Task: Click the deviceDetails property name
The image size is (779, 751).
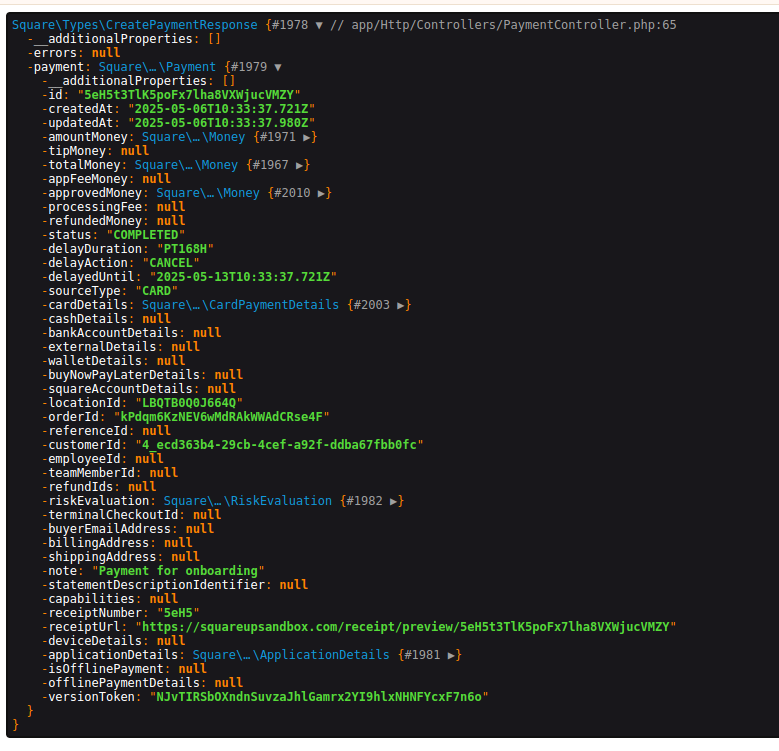Action: 95,641
